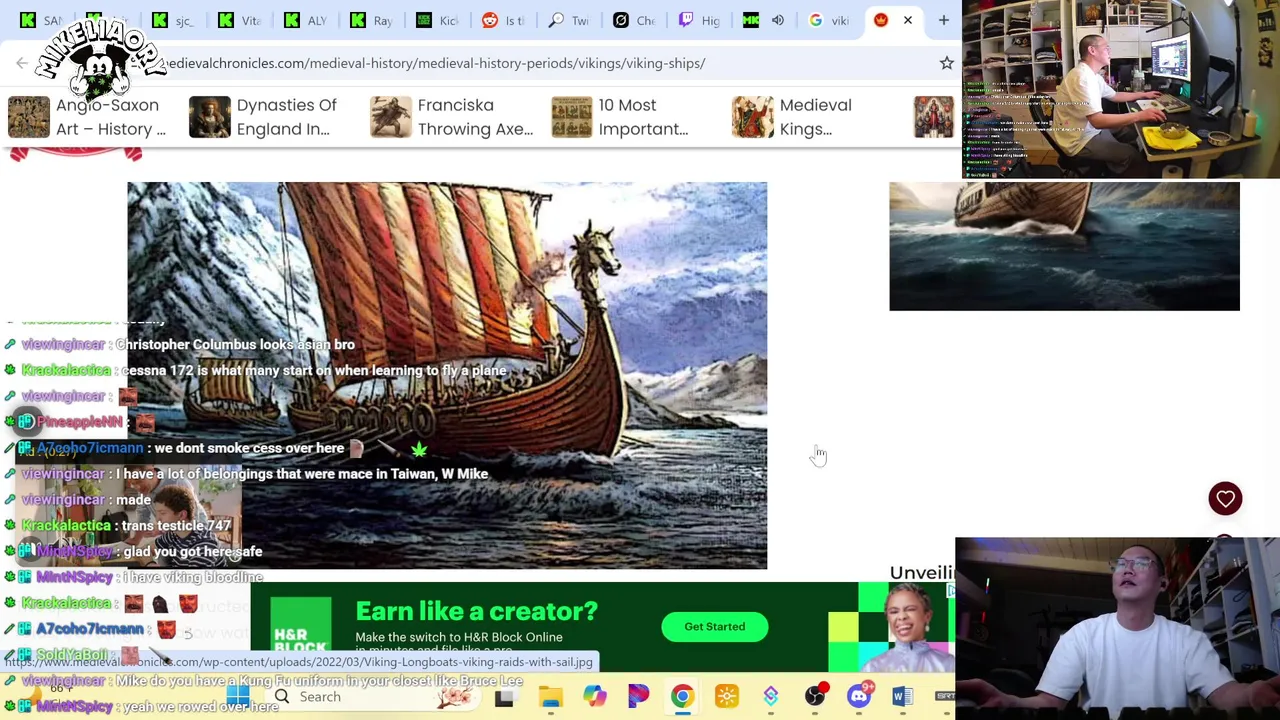Open Task View from the taskbar
The image size is (1280, 720).
(504, 697)
